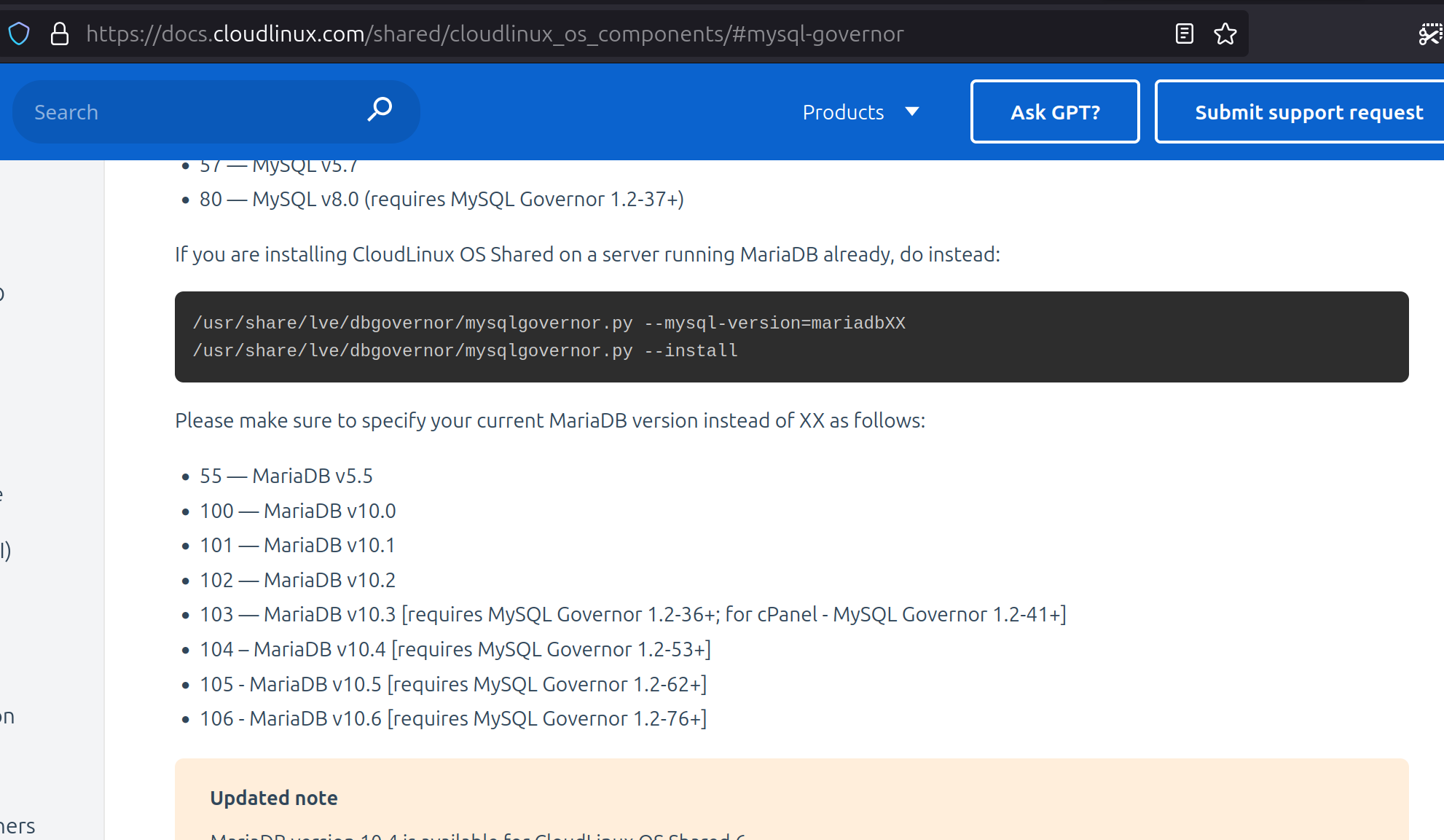Expand the Products dropdown arrow

click(x=911, y=111)
